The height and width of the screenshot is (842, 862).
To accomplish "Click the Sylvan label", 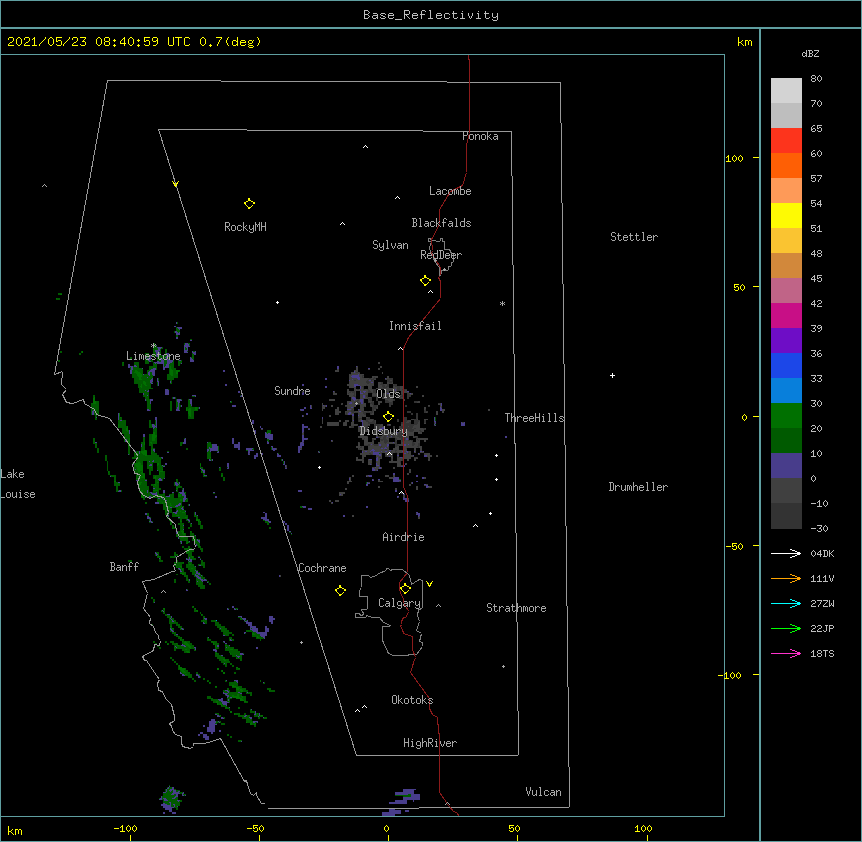I will (x=390, y=245).
